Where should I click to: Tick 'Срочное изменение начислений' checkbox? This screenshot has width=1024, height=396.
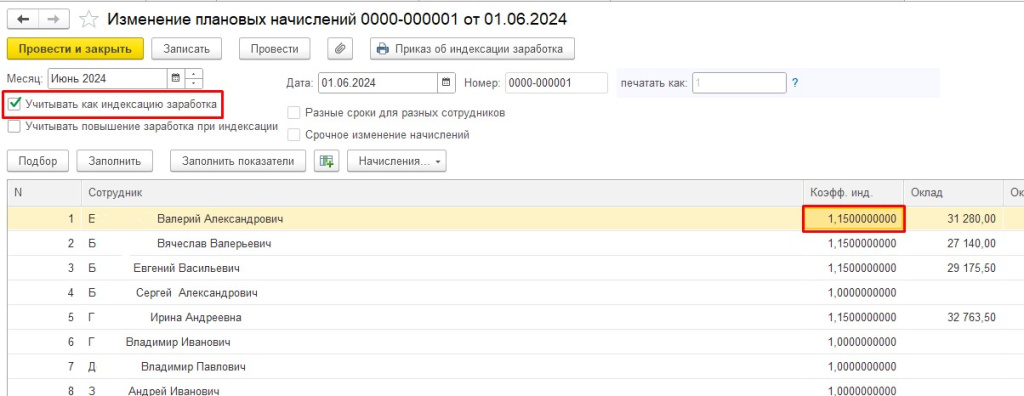point(295,135)
